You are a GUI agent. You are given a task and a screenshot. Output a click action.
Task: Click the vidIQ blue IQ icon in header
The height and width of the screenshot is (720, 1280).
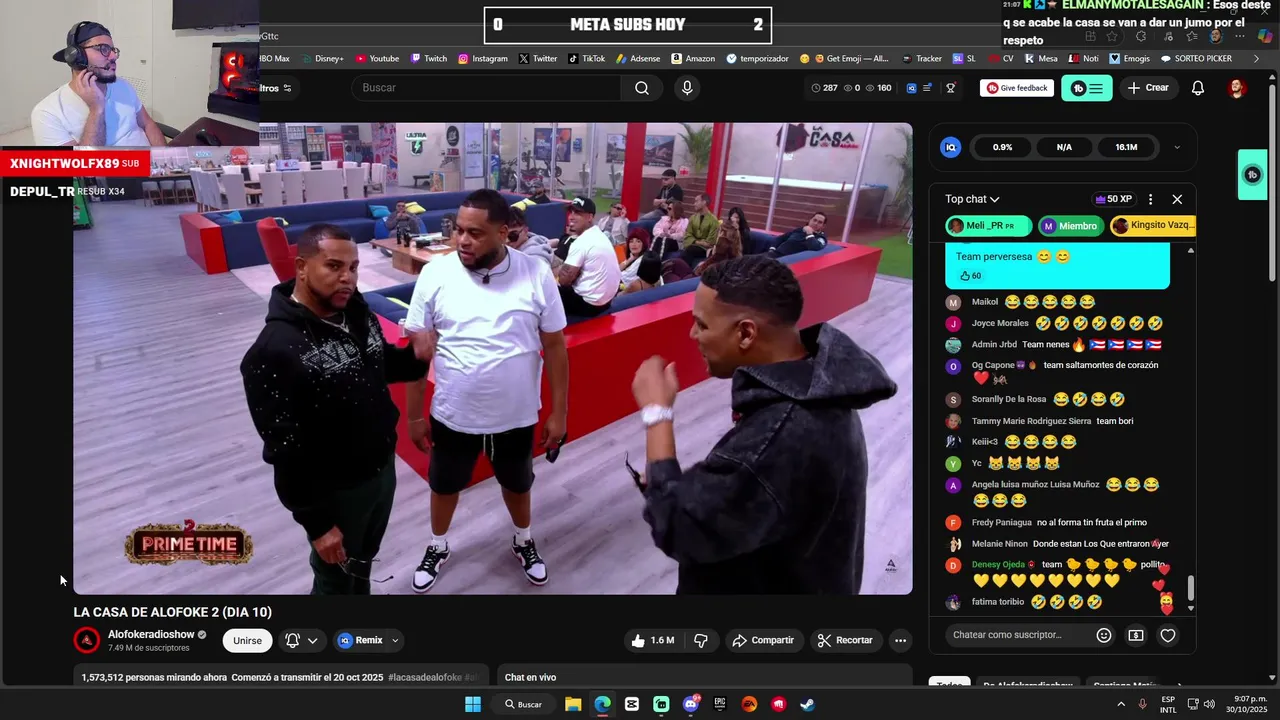911,88
